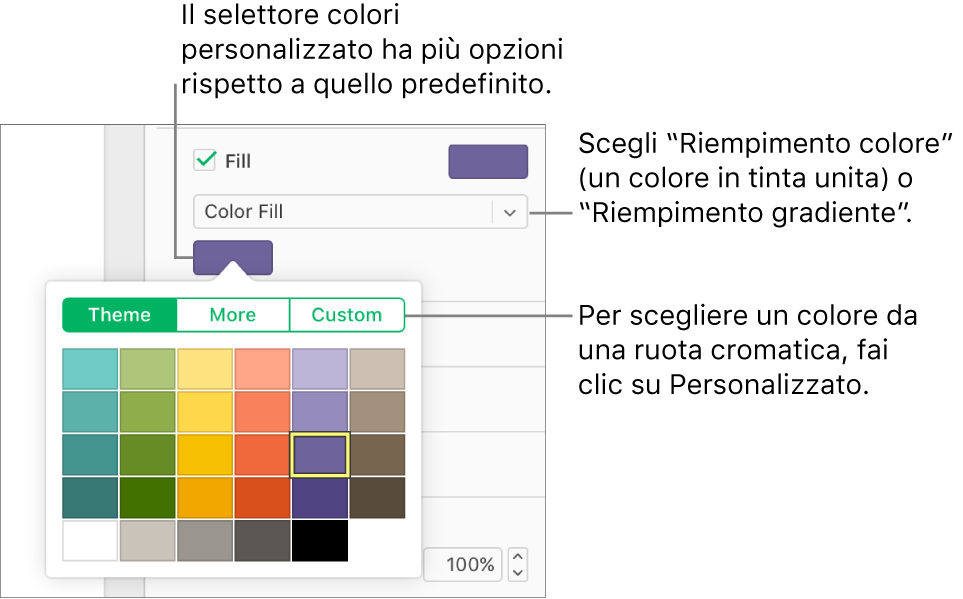Viewport: 963px width, 599px height.
Task: Select the white swatch in the bottom row
Action: (89, 540)
